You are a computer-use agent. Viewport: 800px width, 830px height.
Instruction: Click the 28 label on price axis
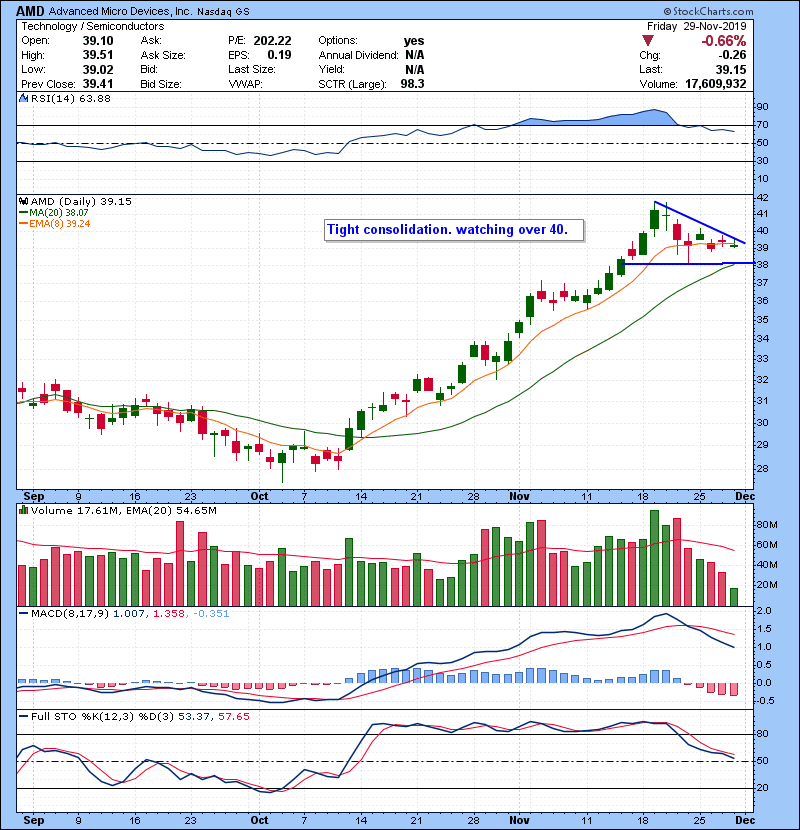[x=762, y=468]
